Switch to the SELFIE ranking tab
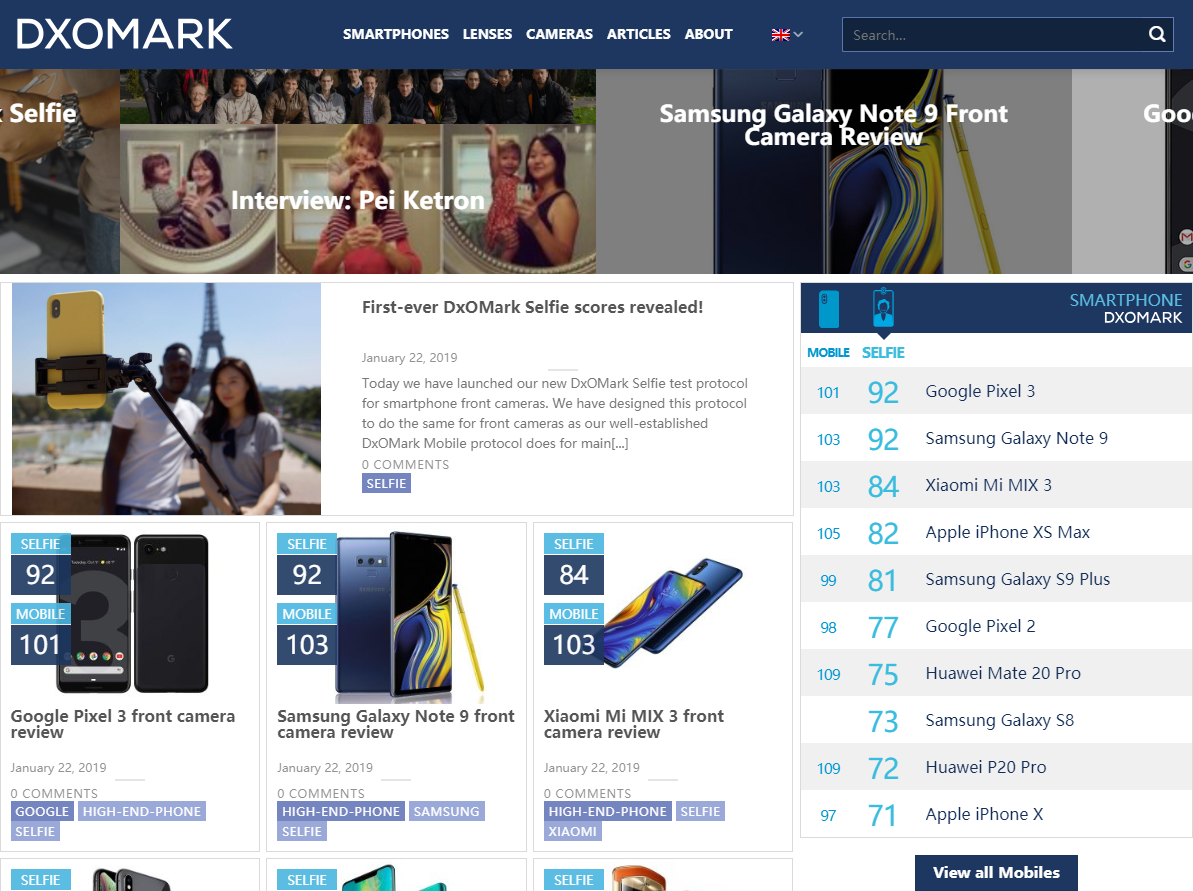 pos(883,352)
